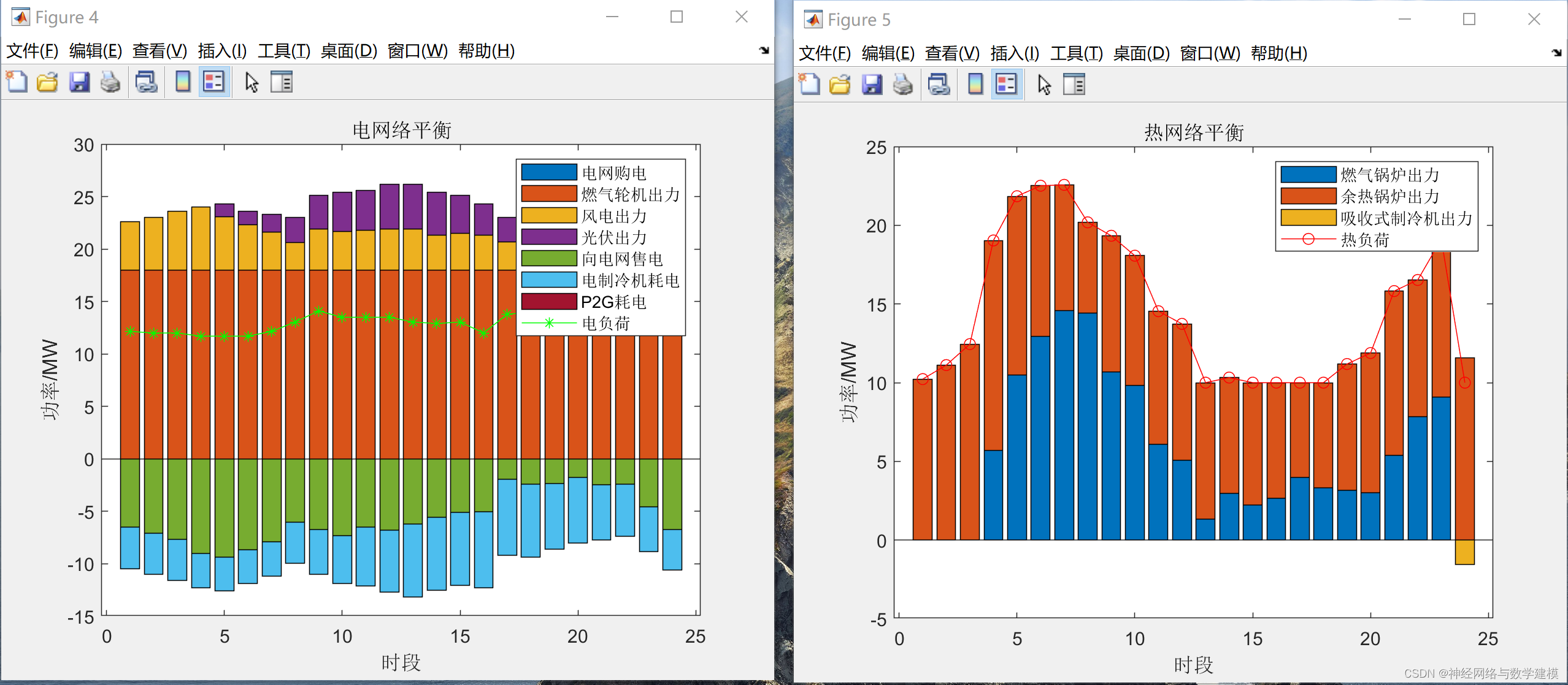Click the 热网络平衡 chart title

click(x=1193, y=132)
